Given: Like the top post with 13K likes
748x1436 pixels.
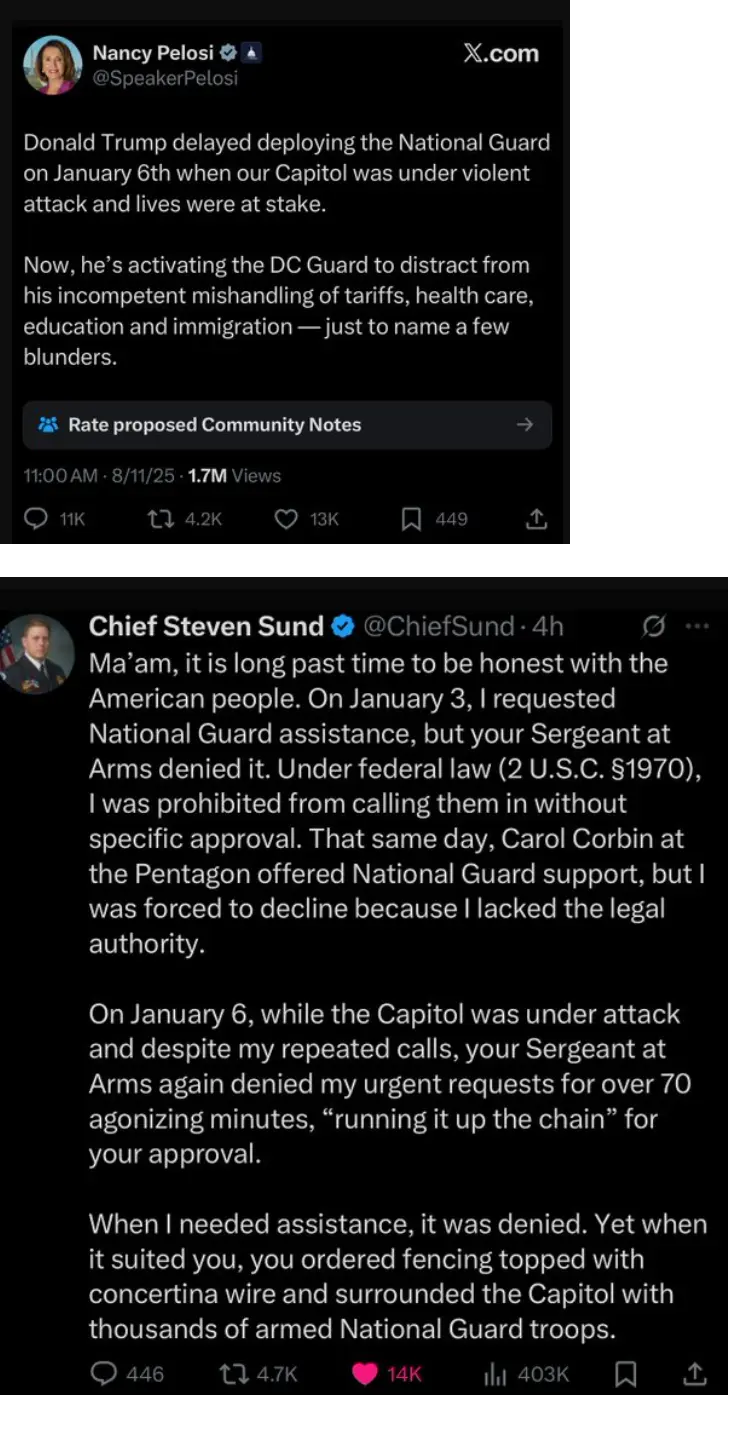Looking at the screenshot, I should point(287,519).
